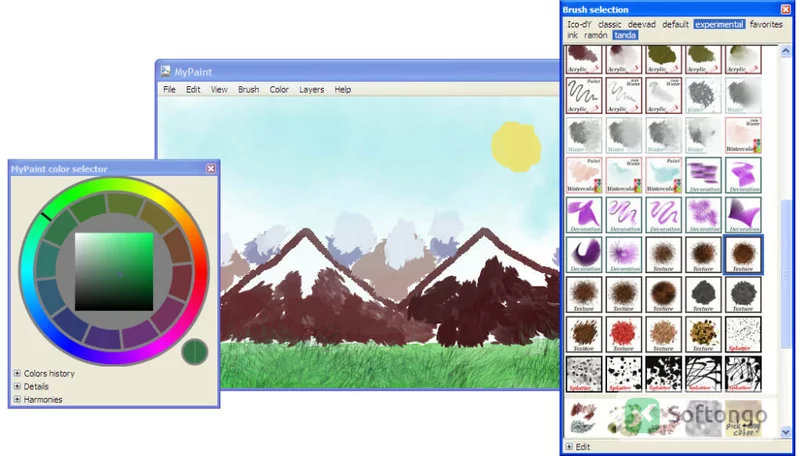
Task: Switch to the ramón brush group
Action: pyautogui.click(x=596, y=35)
